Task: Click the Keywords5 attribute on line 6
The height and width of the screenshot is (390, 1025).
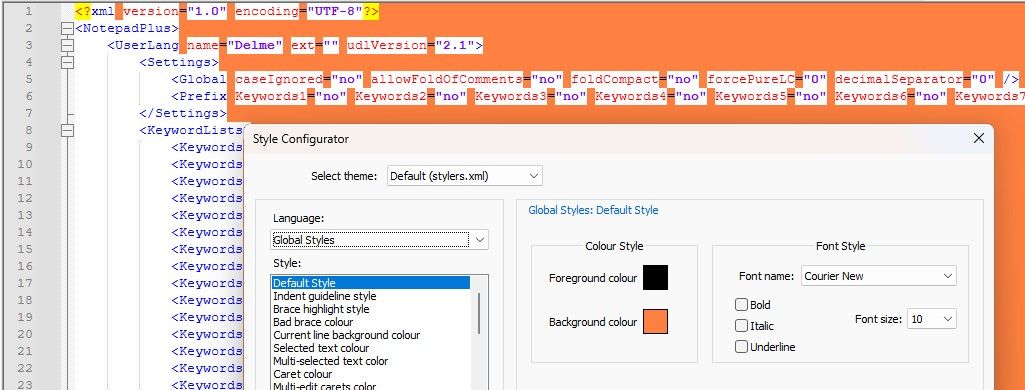Action: pyautogui.click(x=751, y=97)
